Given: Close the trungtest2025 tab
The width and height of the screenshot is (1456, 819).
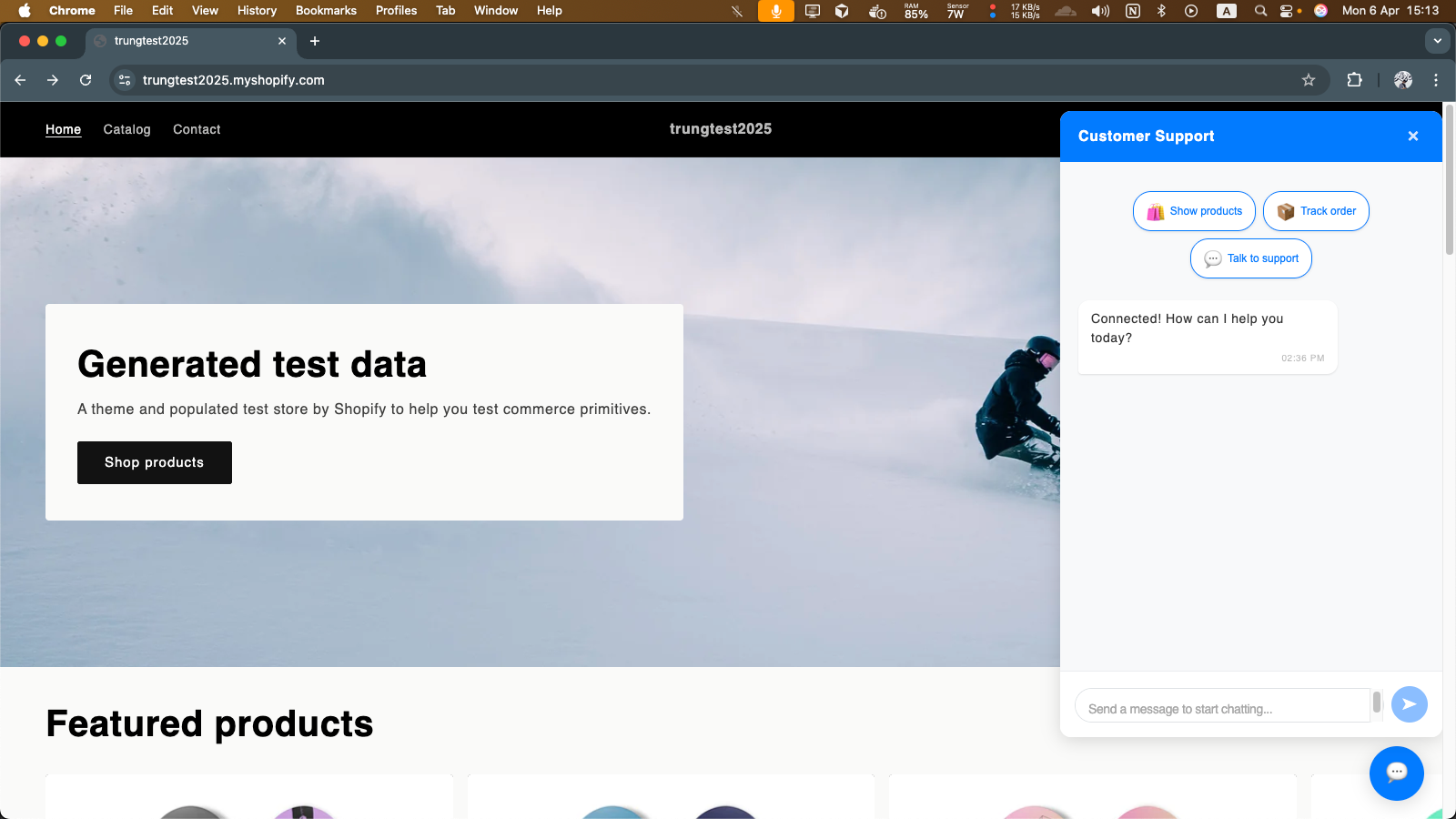Looking at the screenshot, I should click(282, 41).
